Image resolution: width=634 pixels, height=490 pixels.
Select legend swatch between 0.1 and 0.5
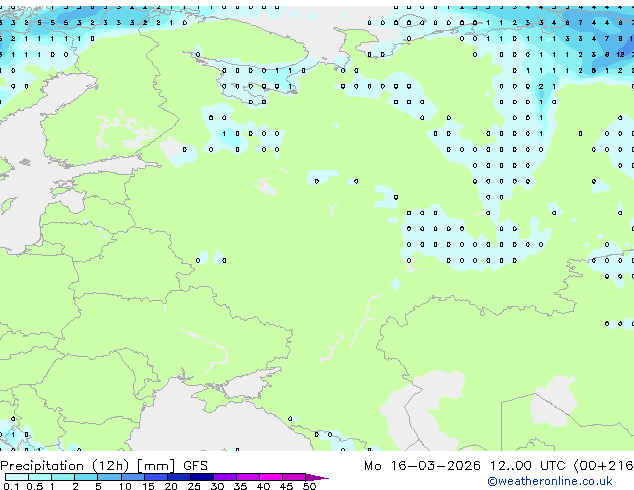[17, 477]
